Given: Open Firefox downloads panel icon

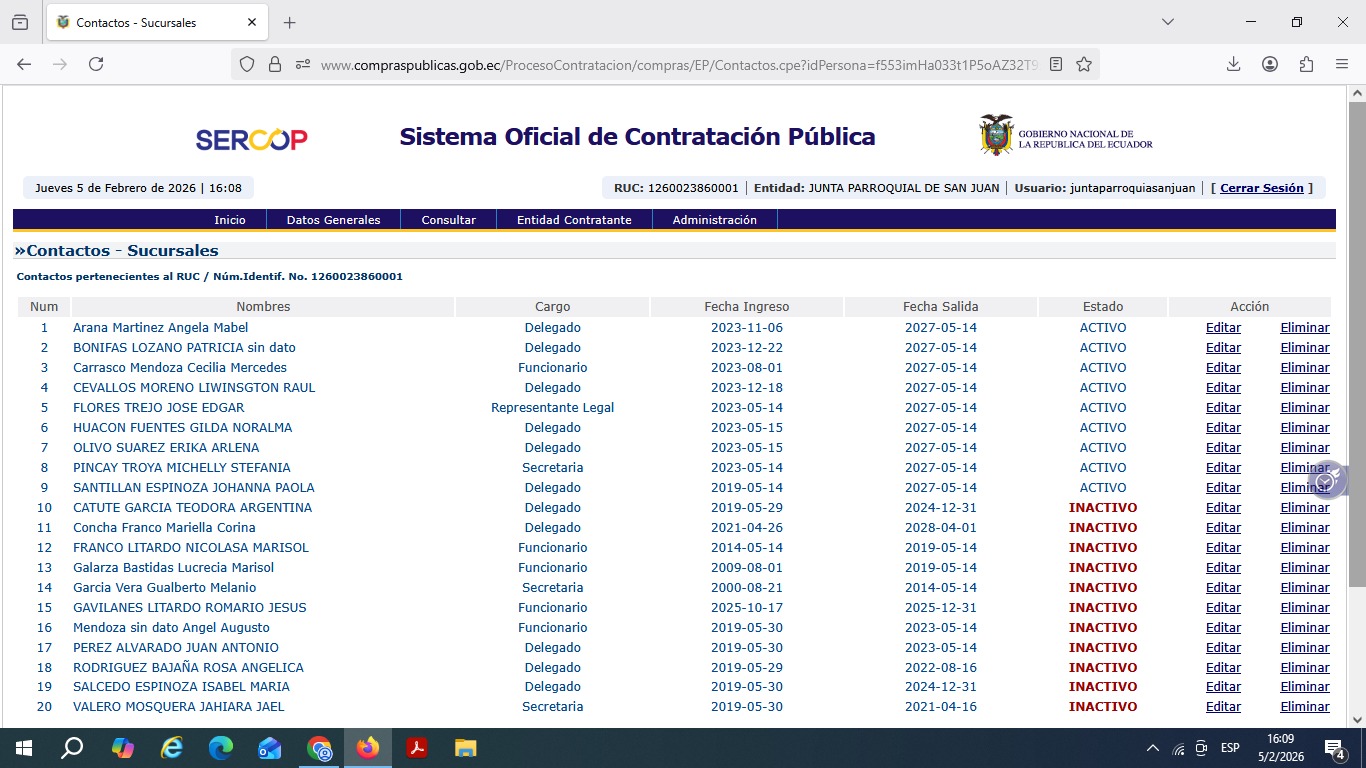Looking at the screenshot, I should pyautogui.click(x=1233, y=64).
